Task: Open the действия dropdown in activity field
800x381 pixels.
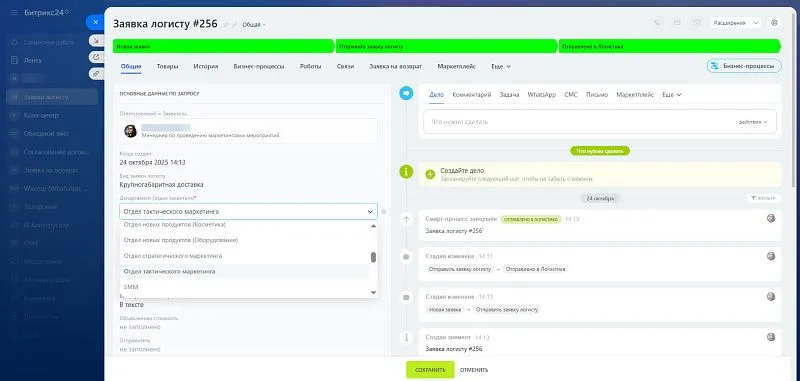Action: click(x=753, y=122)
